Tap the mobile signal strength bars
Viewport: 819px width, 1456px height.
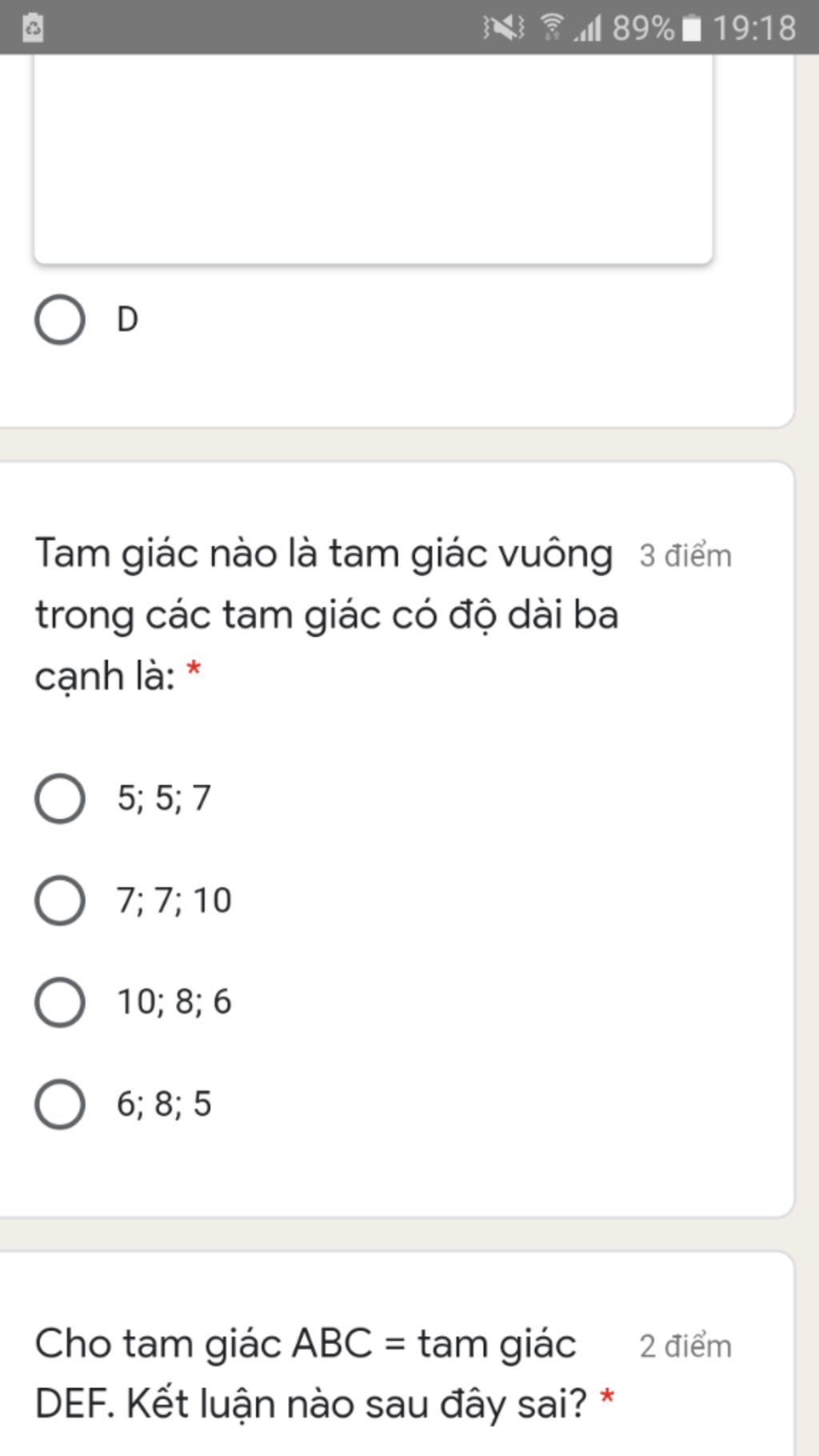click(x=588, y=29)
